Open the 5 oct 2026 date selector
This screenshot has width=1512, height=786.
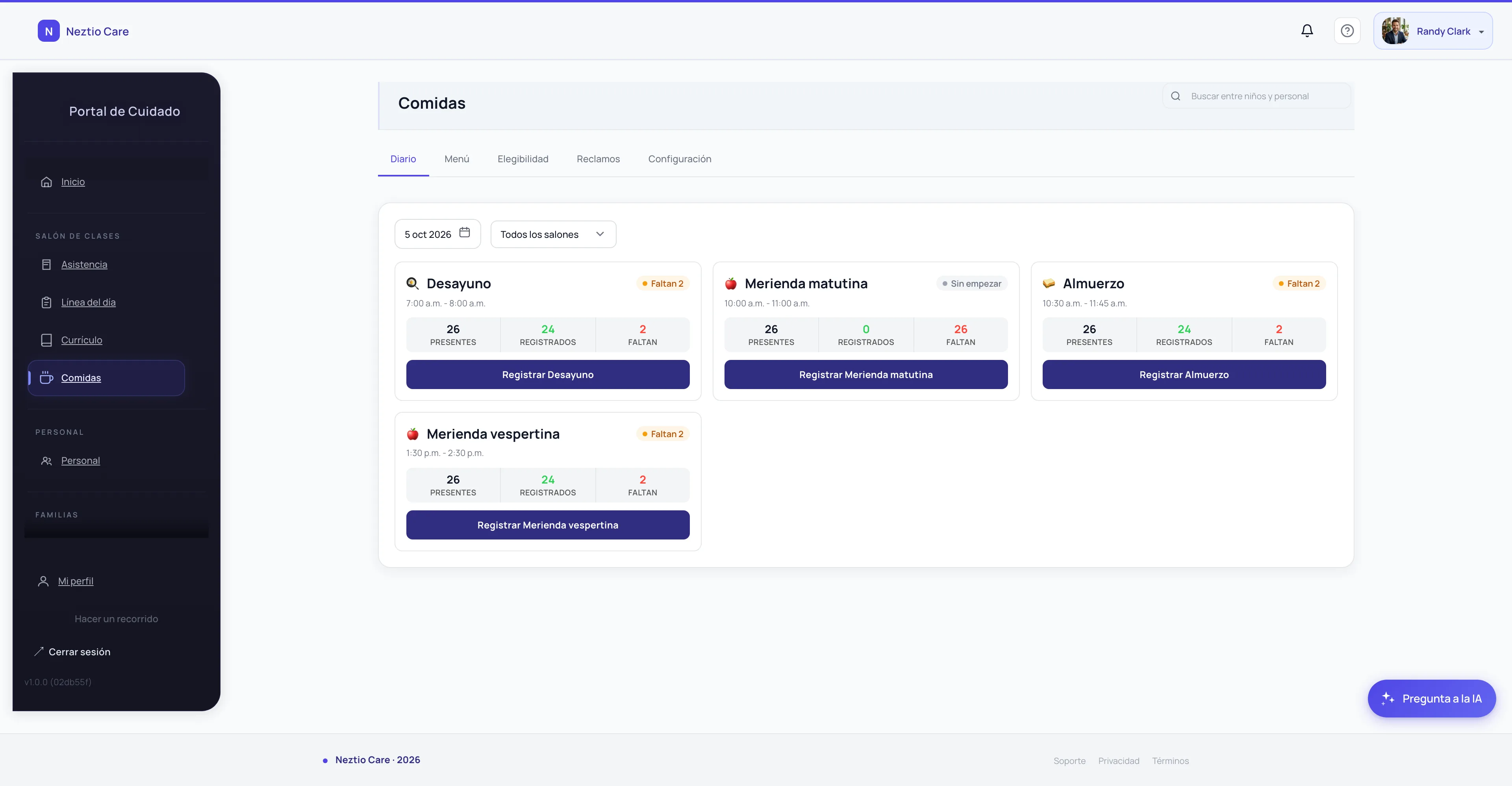(437, 234)
